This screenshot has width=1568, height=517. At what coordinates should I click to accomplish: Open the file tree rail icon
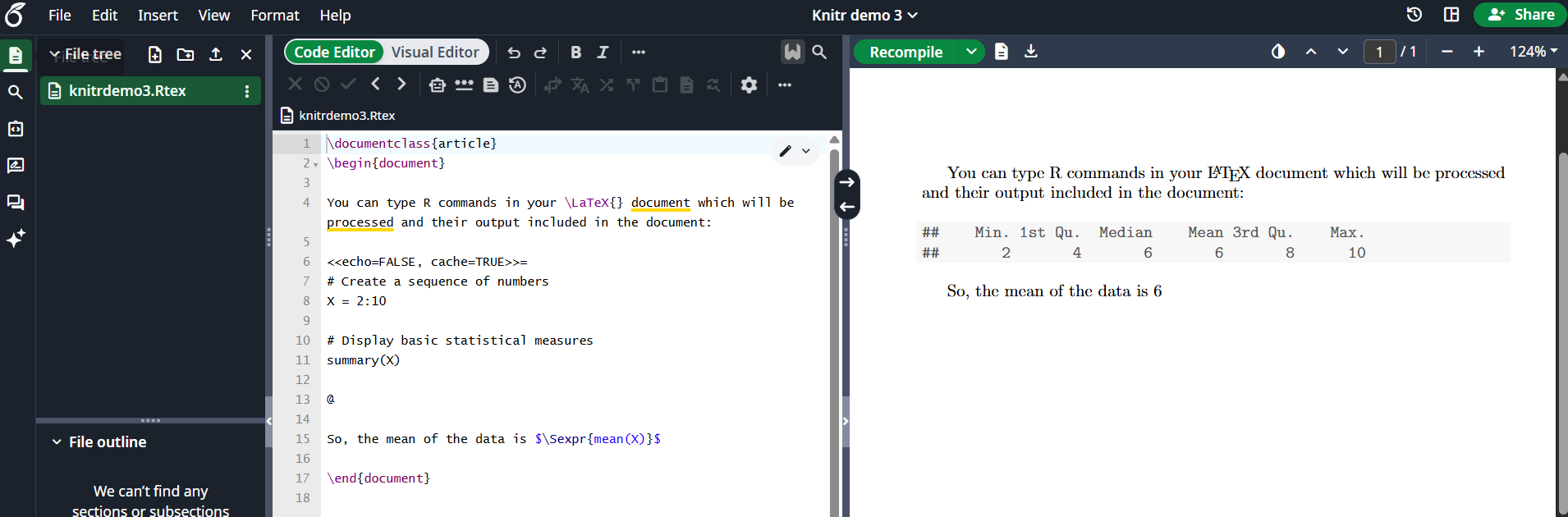point(16,56)
